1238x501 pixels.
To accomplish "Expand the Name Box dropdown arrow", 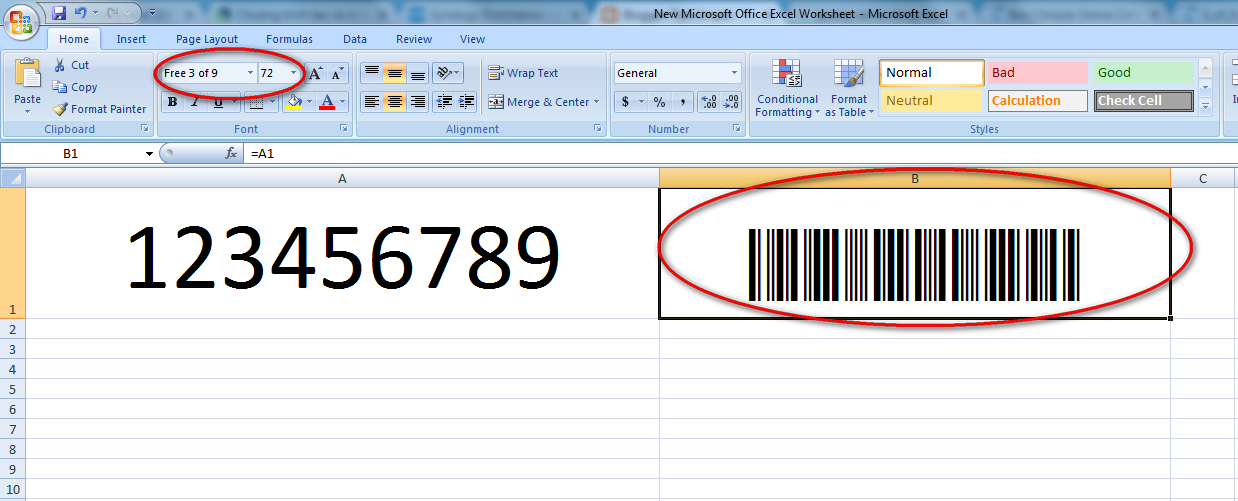I will click(149, 153).
